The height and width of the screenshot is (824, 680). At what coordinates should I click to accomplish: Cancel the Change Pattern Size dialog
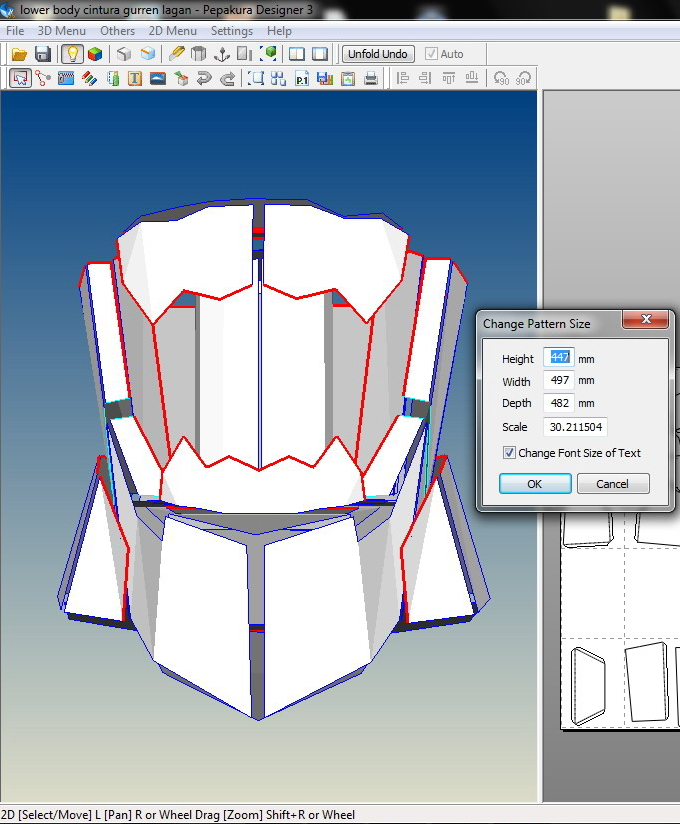(x=612, y=484)
